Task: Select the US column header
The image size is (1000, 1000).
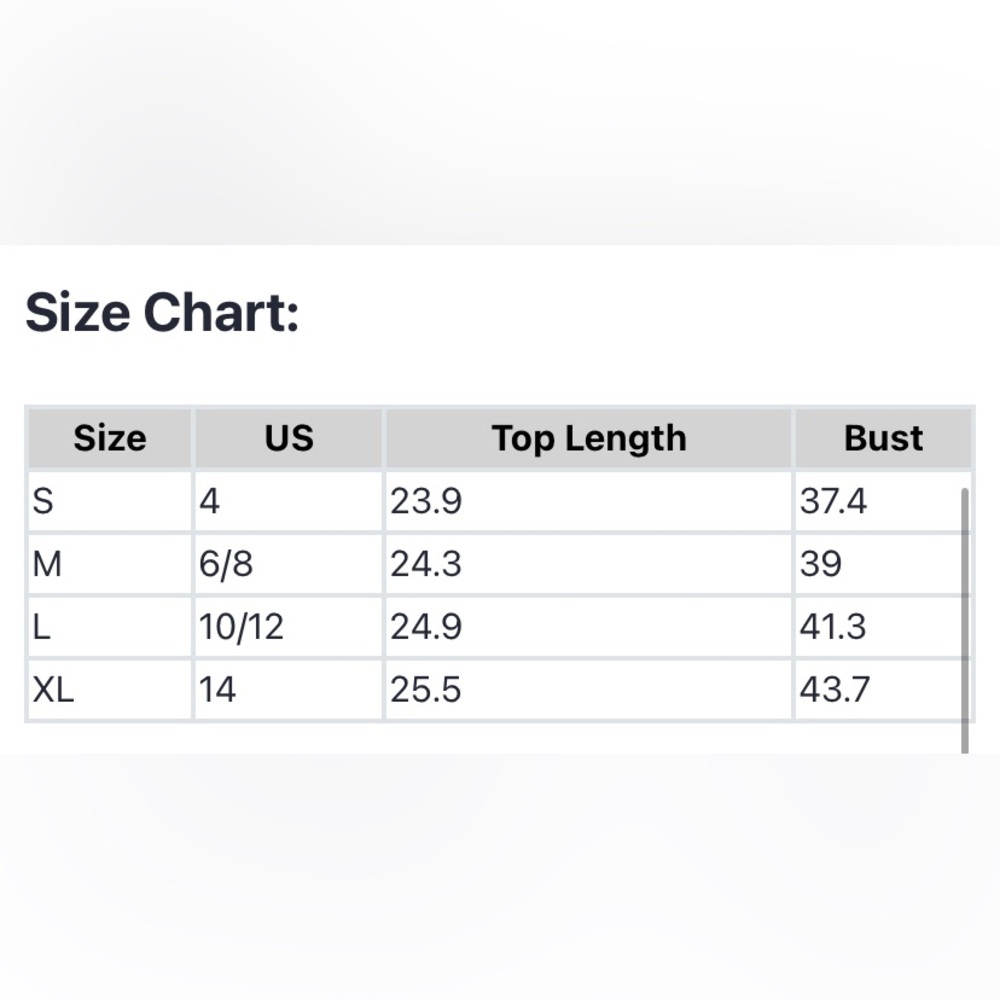Action: pyautogui.click(x=289, y=438)
